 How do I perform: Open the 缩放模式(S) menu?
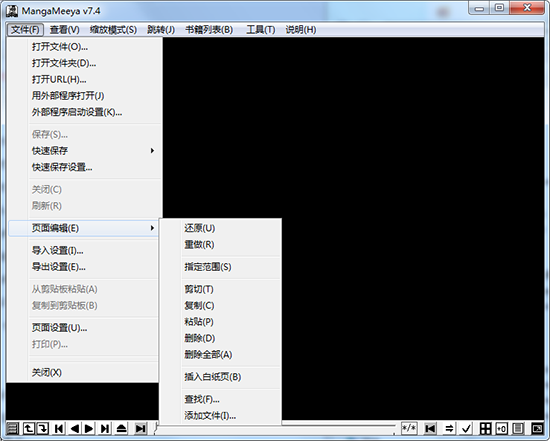click(113, 29)
